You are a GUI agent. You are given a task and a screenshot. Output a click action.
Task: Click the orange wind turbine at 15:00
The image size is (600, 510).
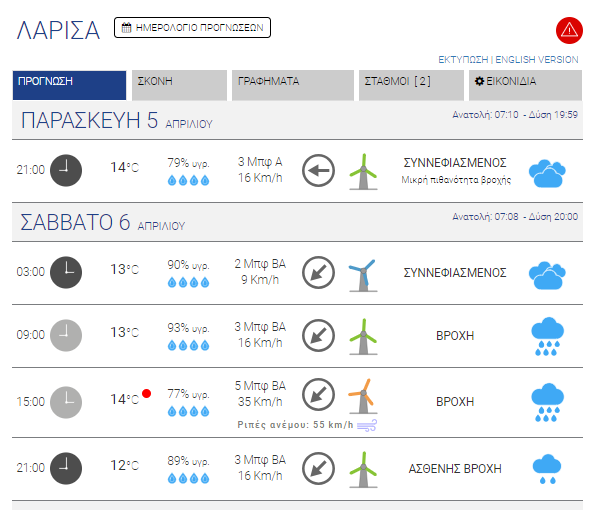(363, 396)
